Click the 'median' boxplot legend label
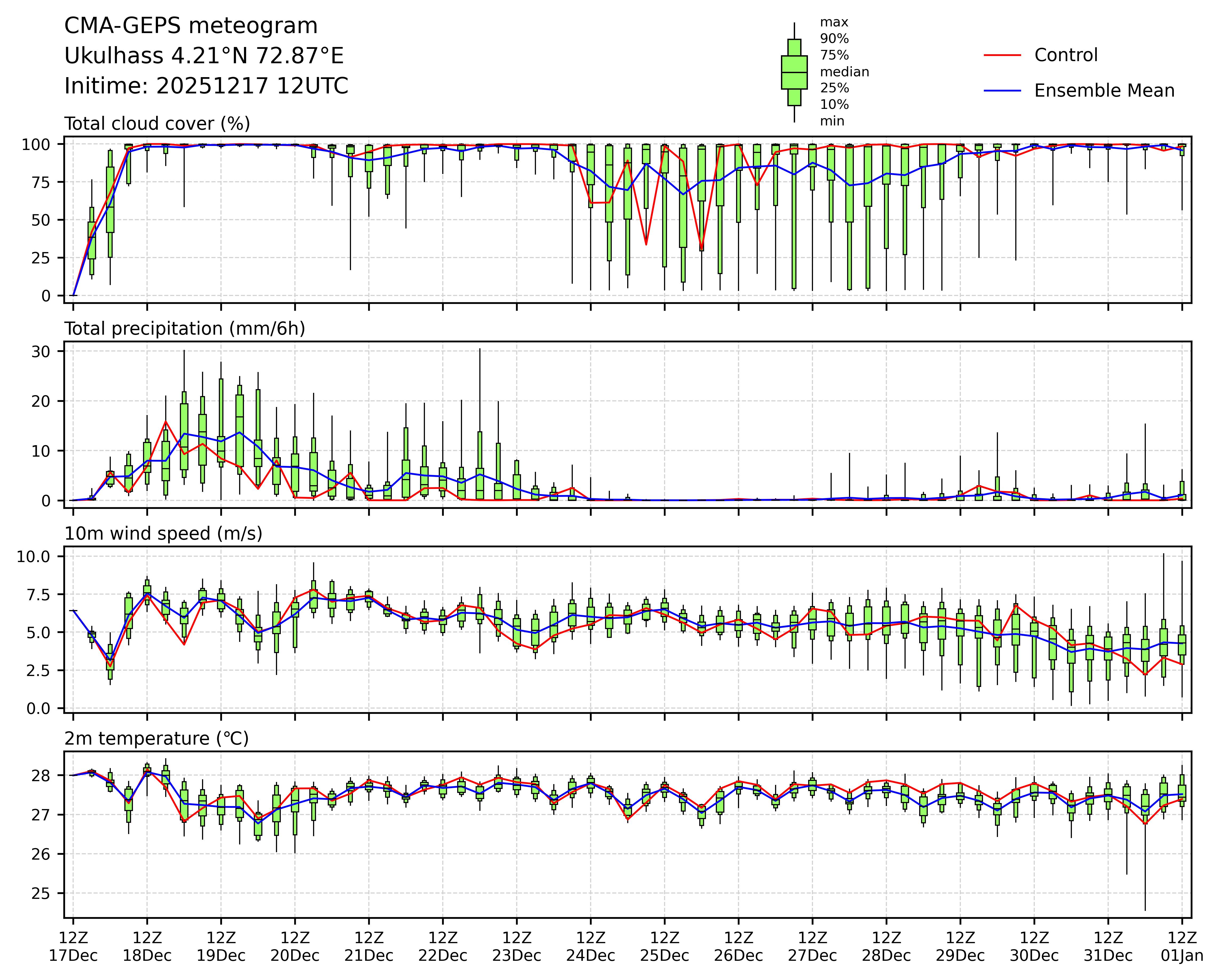The height and width of the screenshot is (980, 1220). tap(844, 72)
